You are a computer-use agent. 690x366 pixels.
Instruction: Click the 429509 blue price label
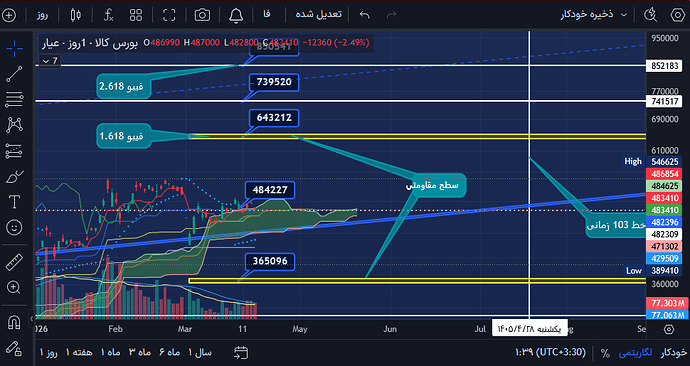[x=664, y=259]
